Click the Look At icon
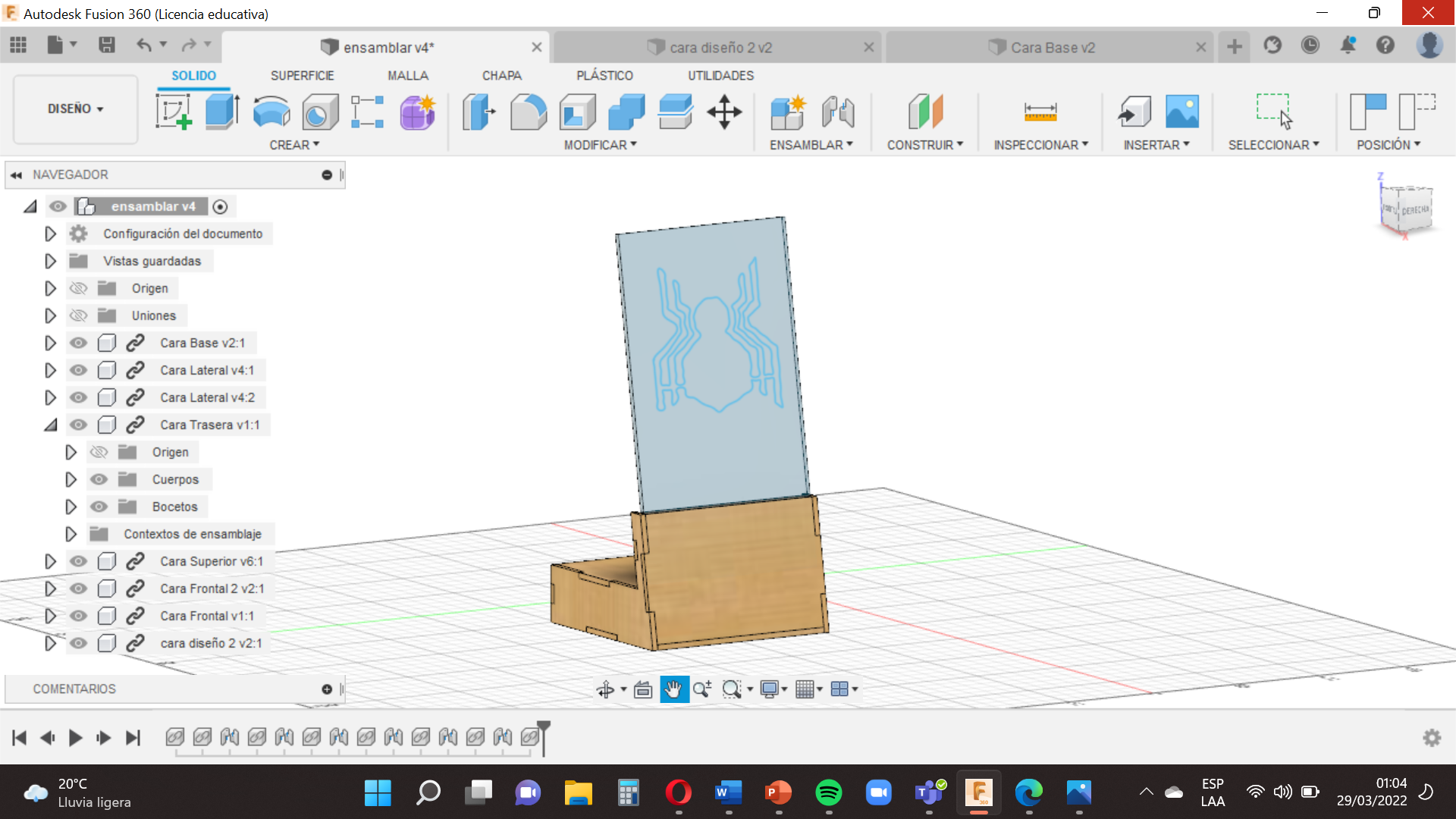 (x=643, y=689)
